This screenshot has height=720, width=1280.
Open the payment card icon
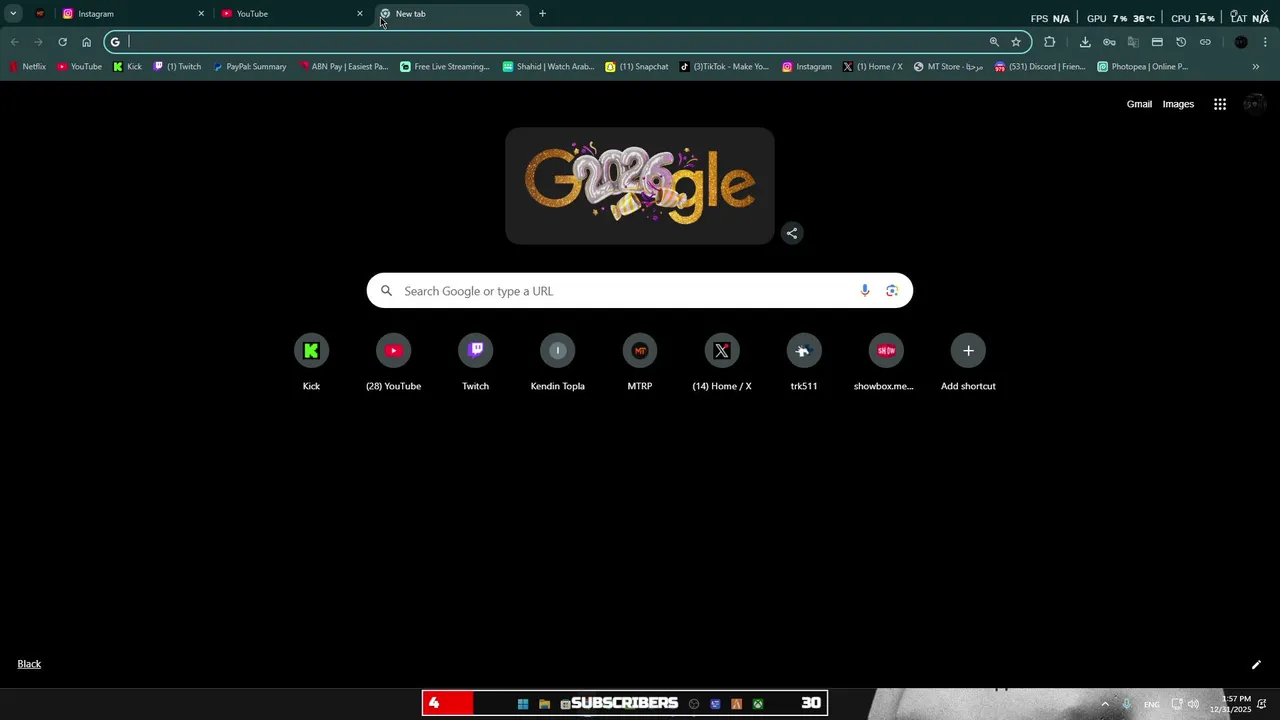1157,42
